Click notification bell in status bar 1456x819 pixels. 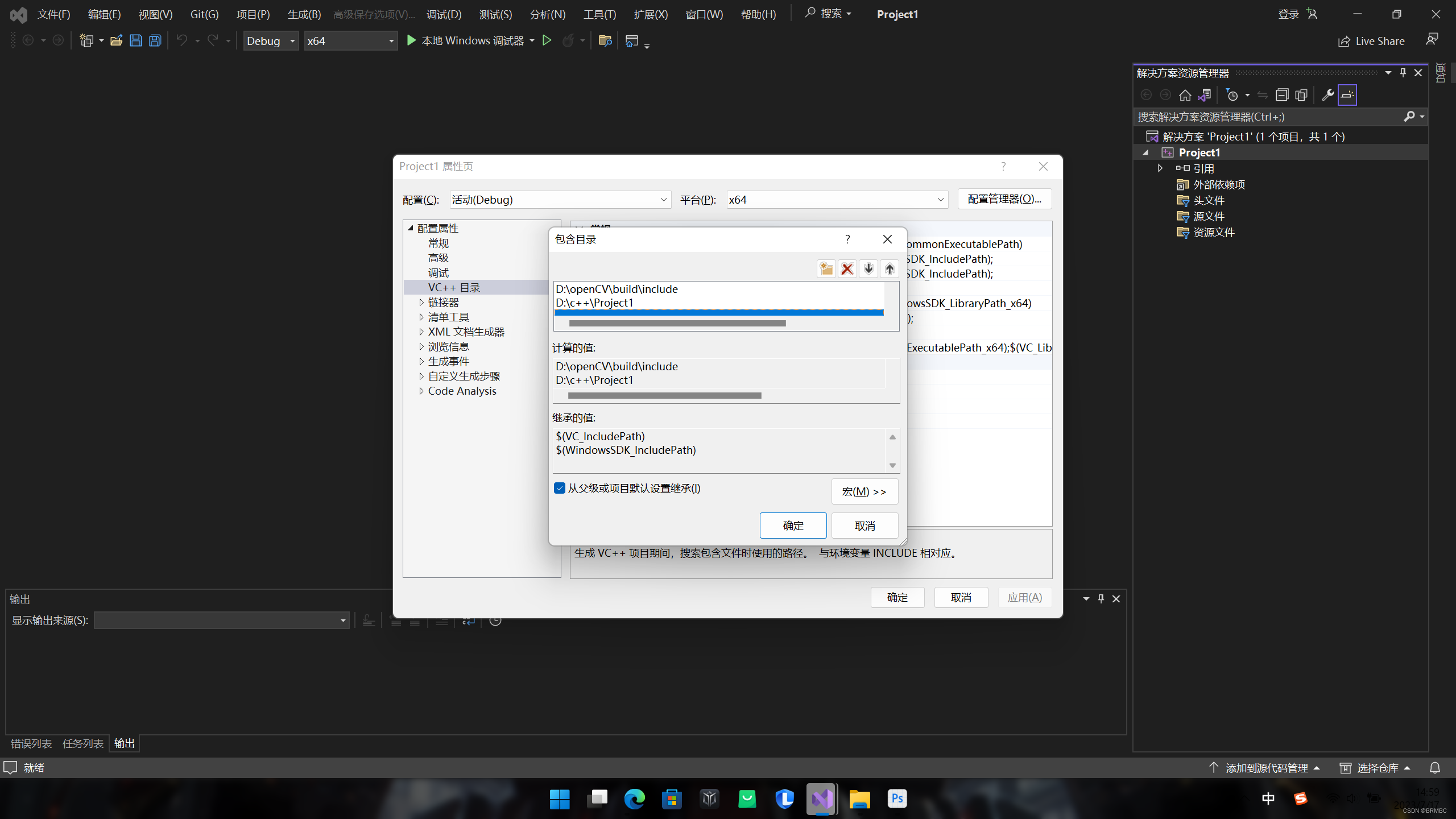(x=1435, y=768)
